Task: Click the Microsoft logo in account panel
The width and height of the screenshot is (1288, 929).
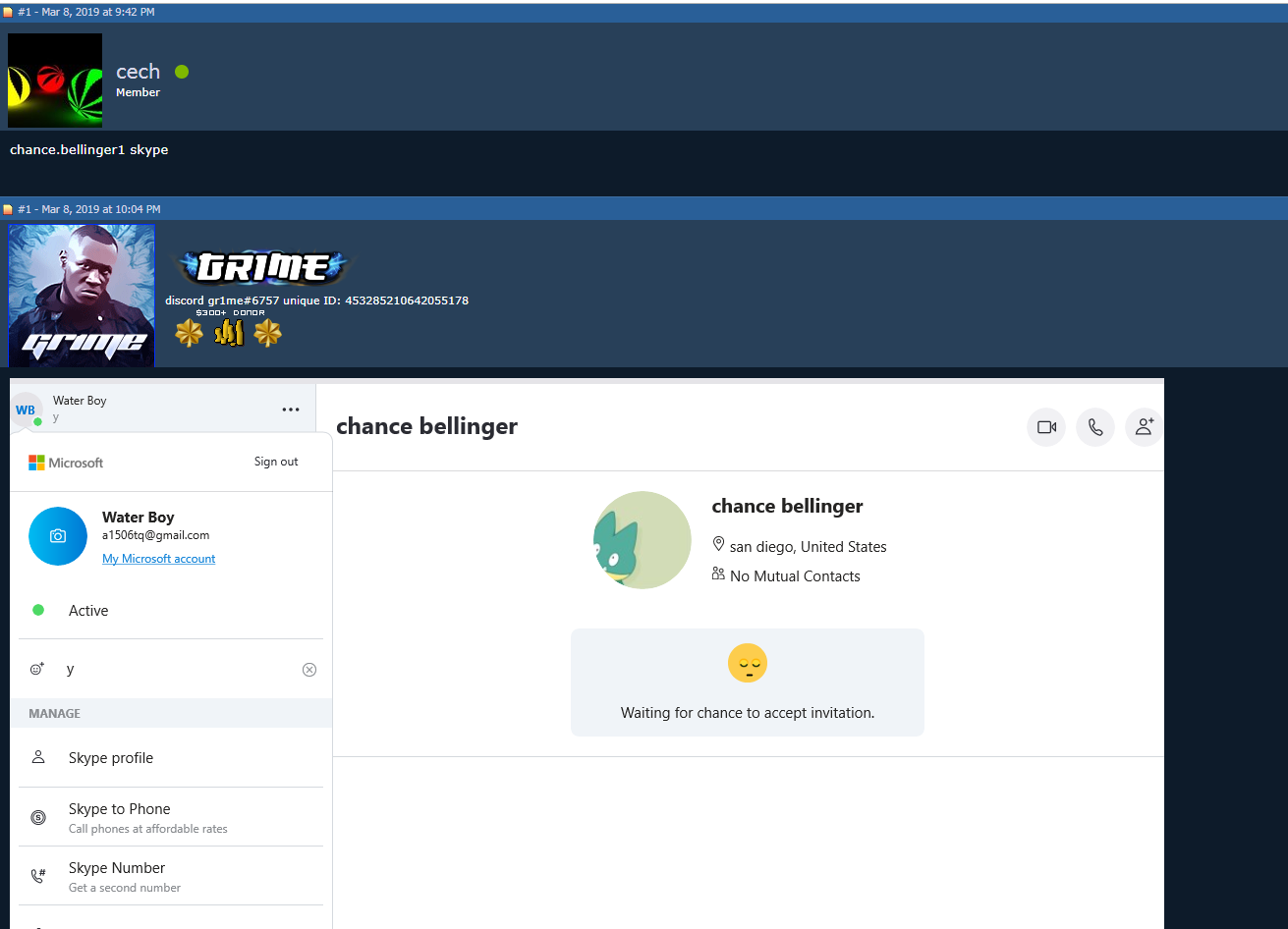Action: [x=66, y=463]
